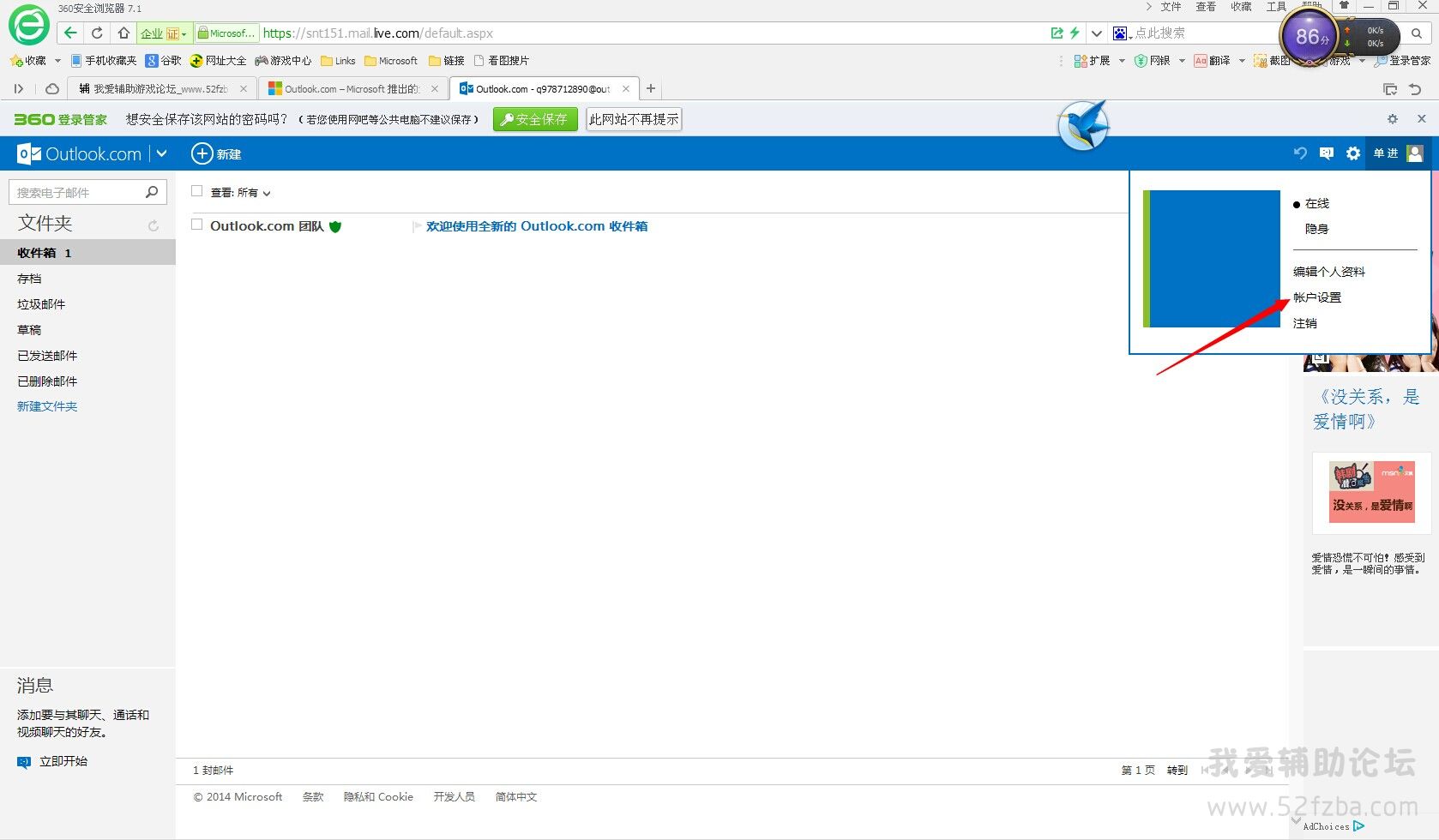Reload the page with the refresh icon

[97, 33]
